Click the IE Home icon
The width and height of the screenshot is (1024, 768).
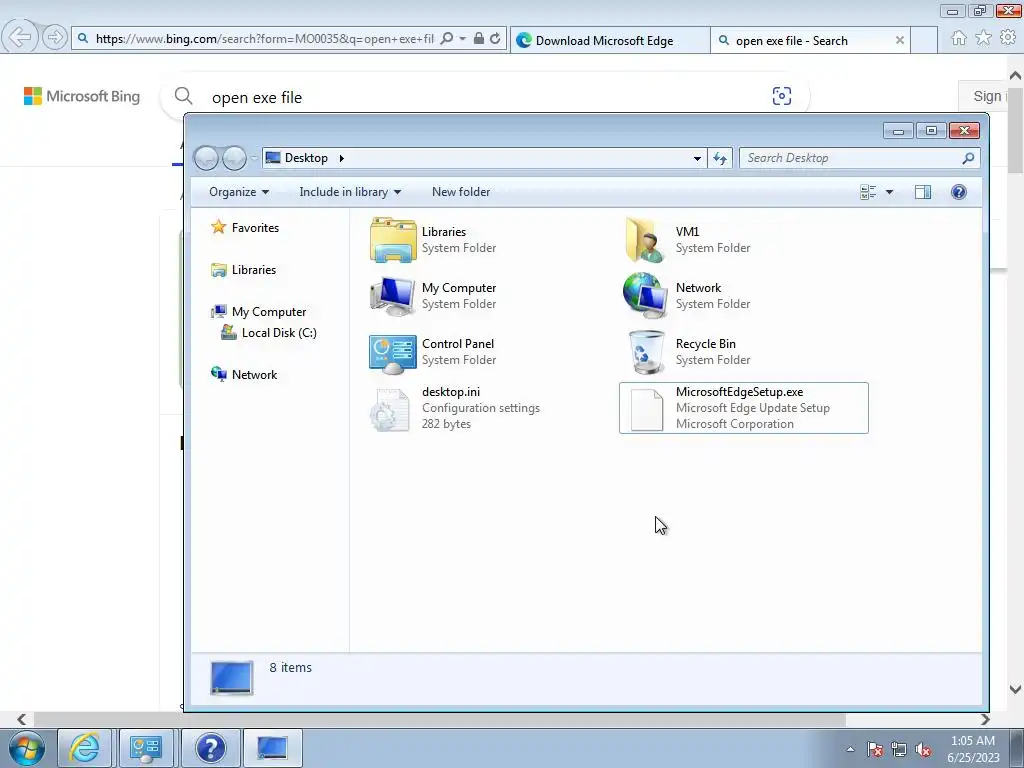959,38
